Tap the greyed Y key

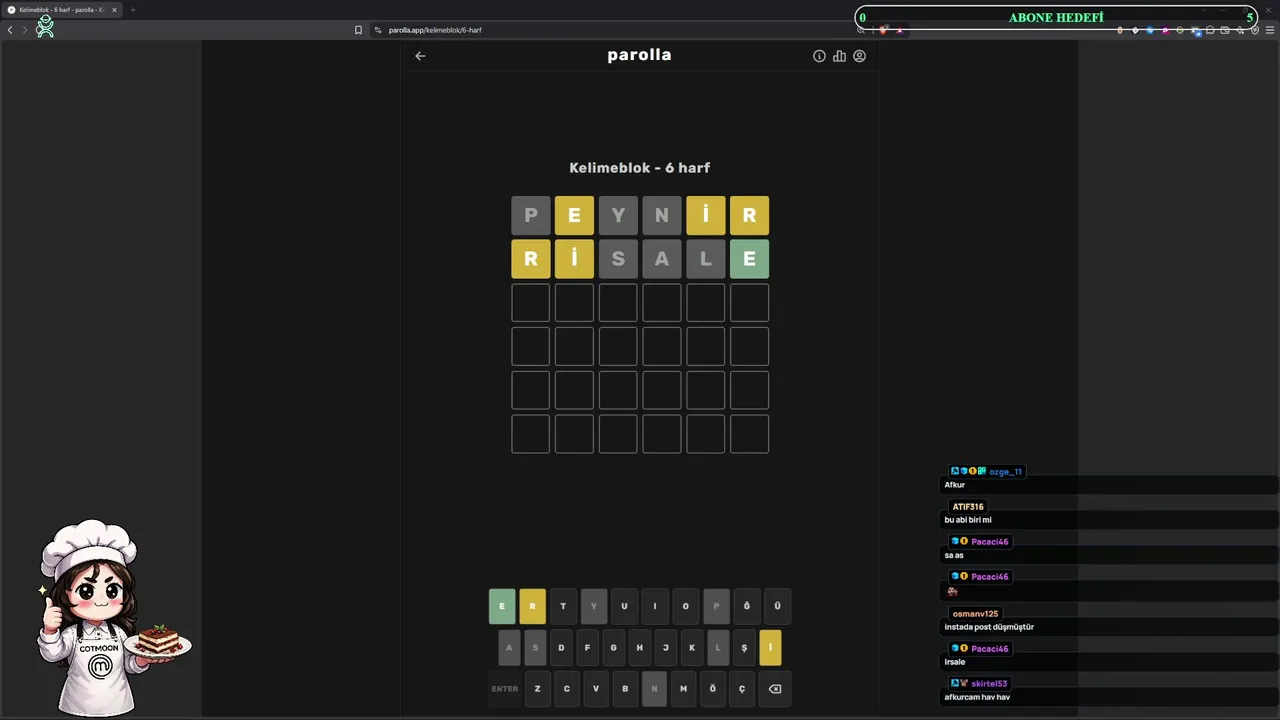594,606
